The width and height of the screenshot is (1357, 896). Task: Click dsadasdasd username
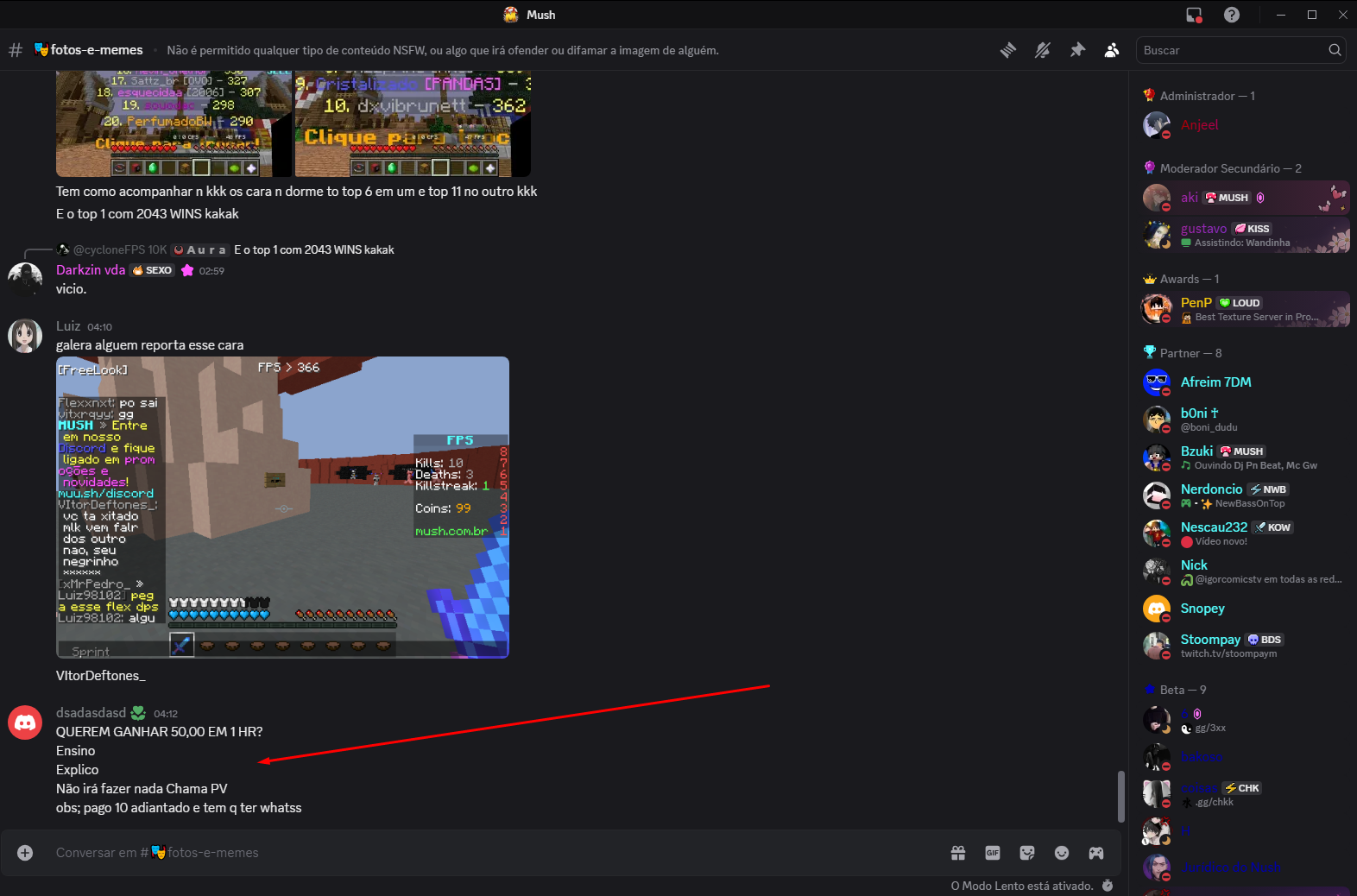[91, 713]
